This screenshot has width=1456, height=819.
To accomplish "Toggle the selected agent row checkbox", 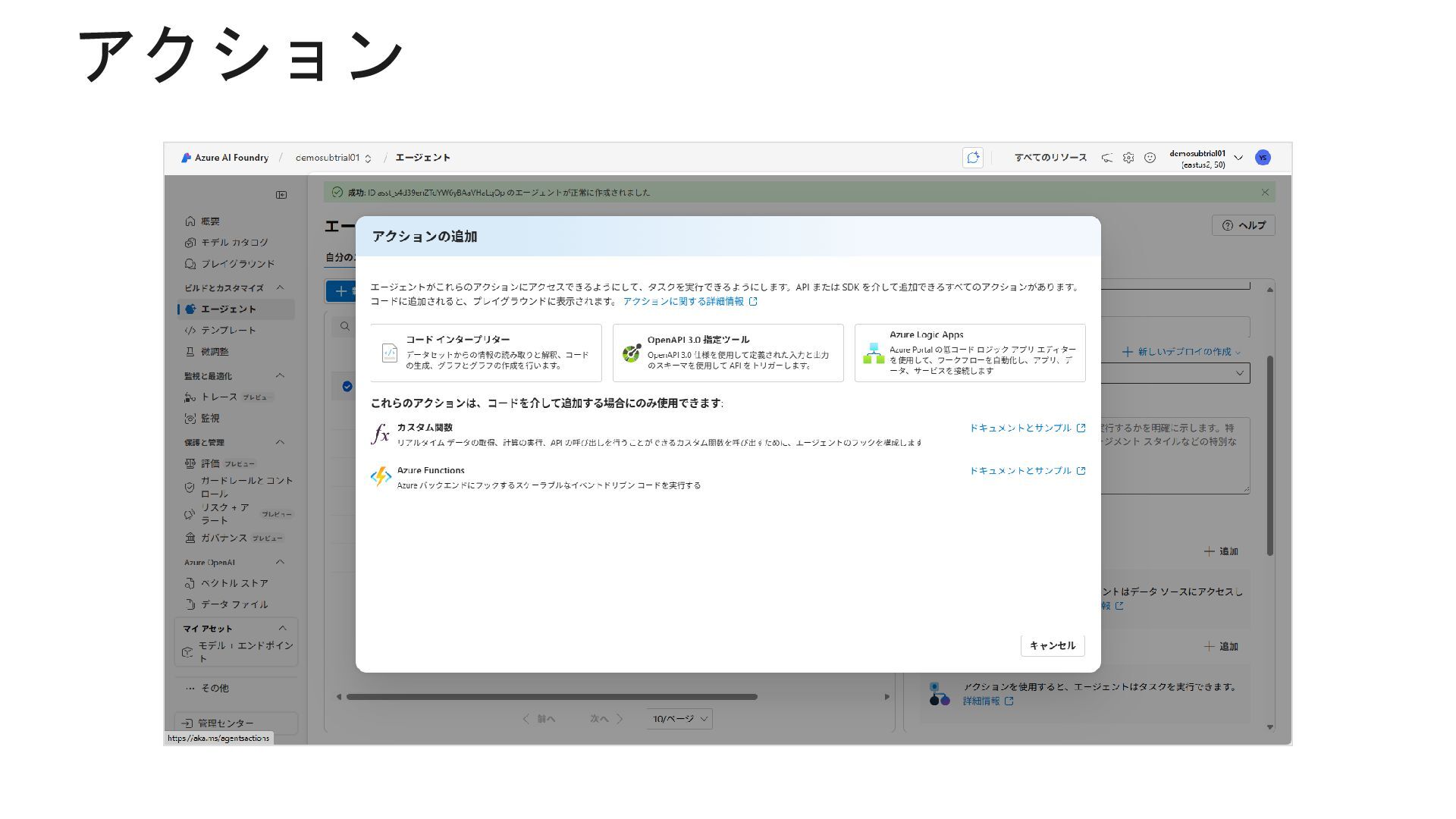I will [347, 387].
